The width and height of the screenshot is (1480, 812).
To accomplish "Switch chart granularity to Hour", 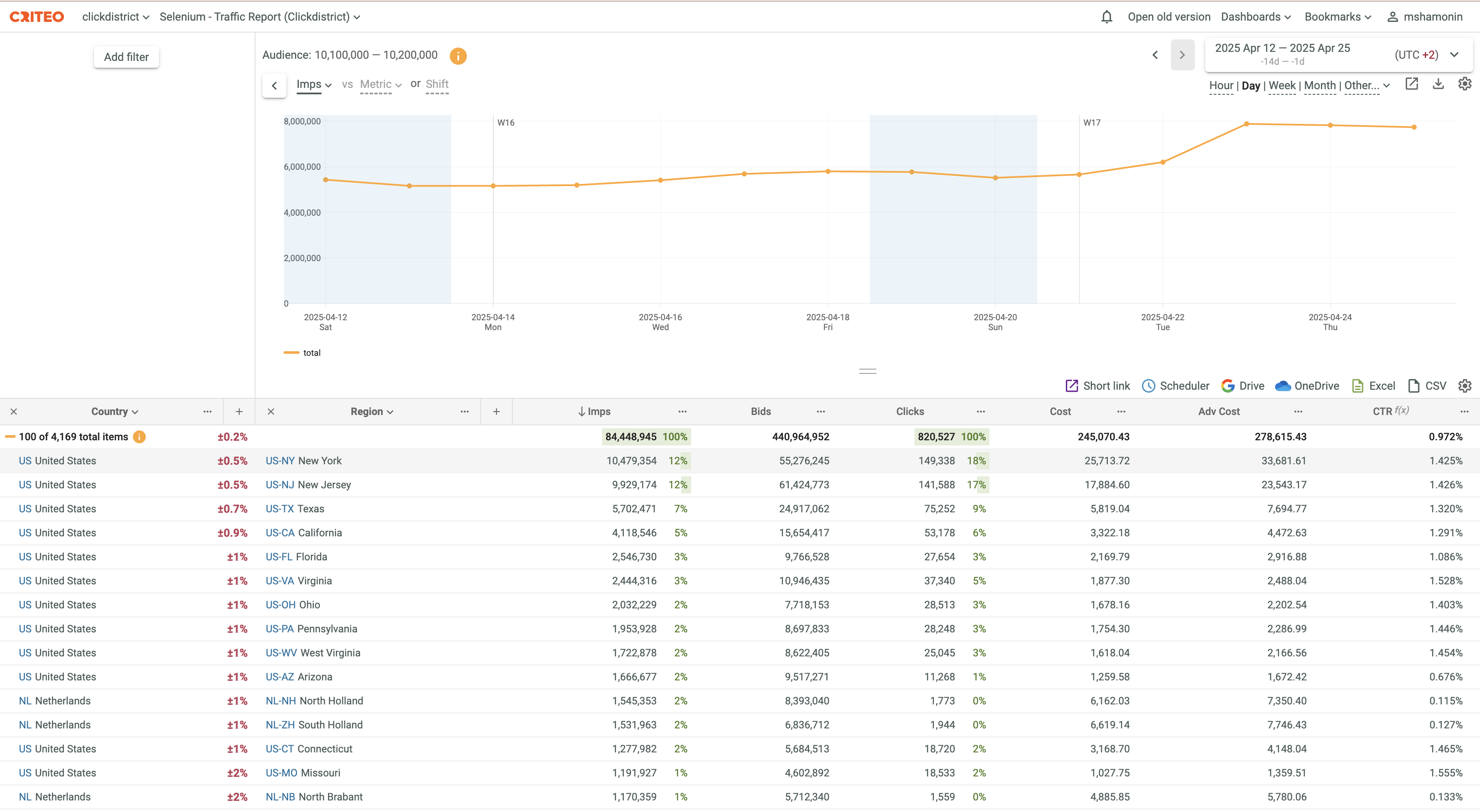I will point(1220,86).
